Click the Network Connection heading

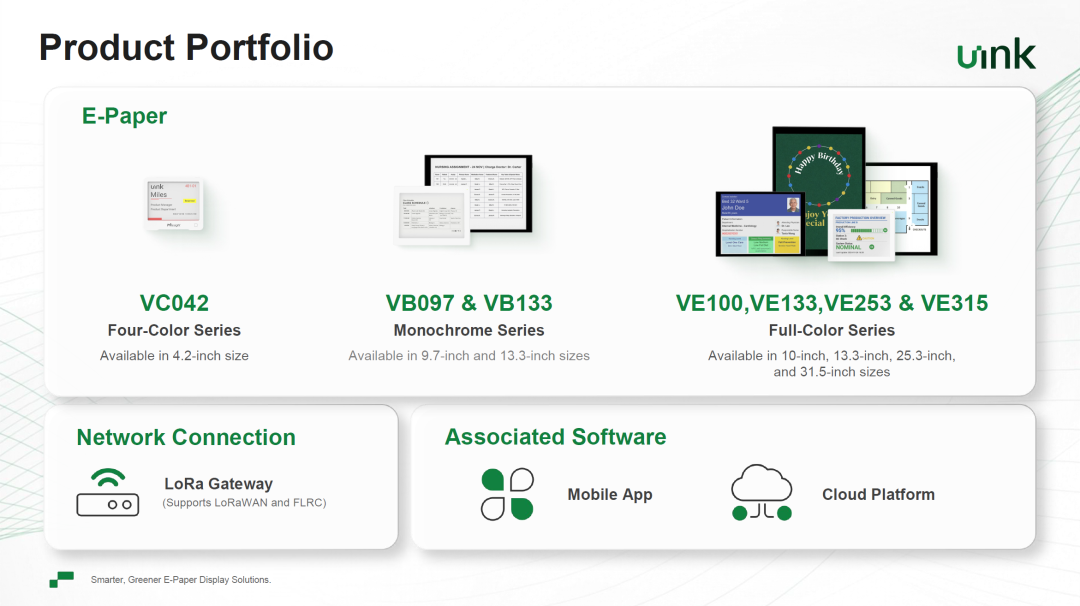(186, 437)
